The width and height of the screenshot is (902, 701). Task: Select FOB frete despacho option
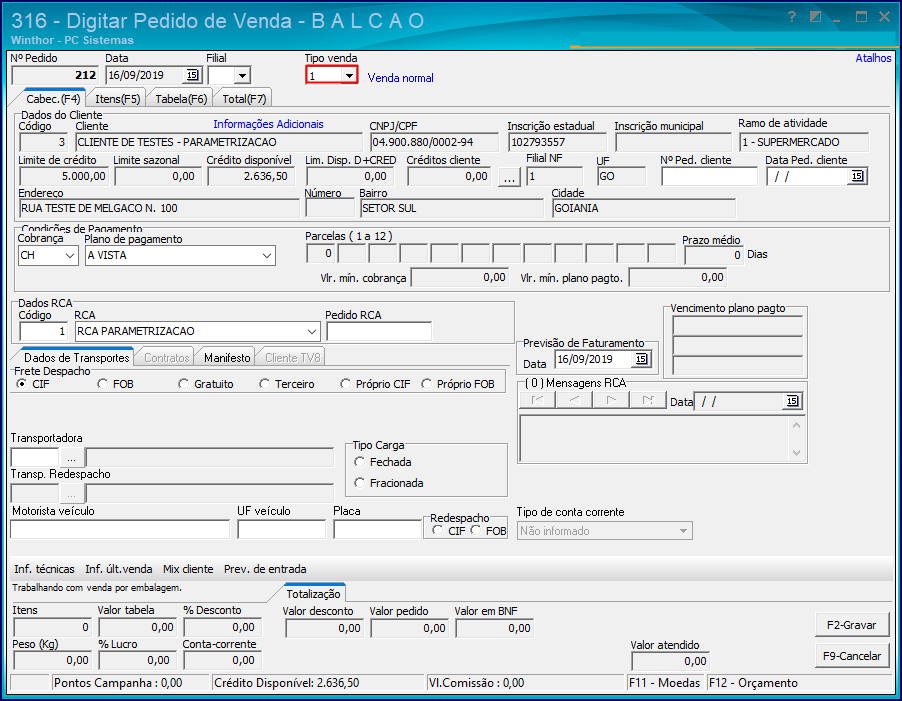[x=103, y=384]
